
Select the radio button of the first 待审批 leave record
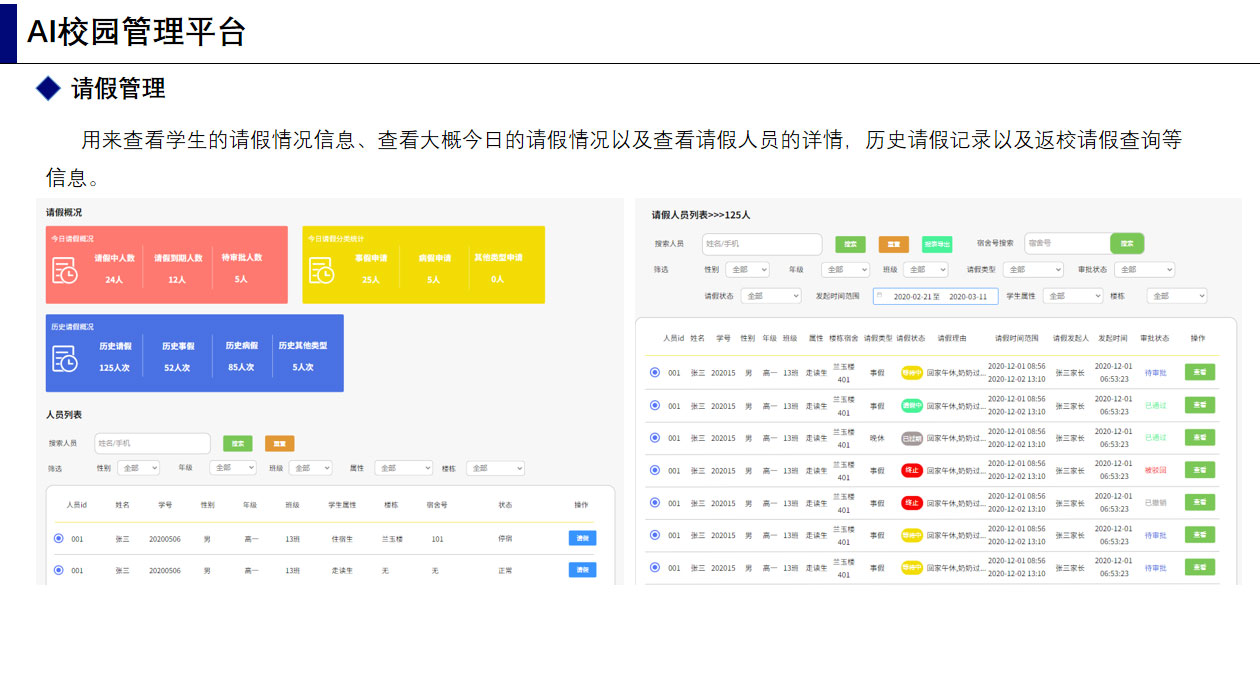[655, 373]
